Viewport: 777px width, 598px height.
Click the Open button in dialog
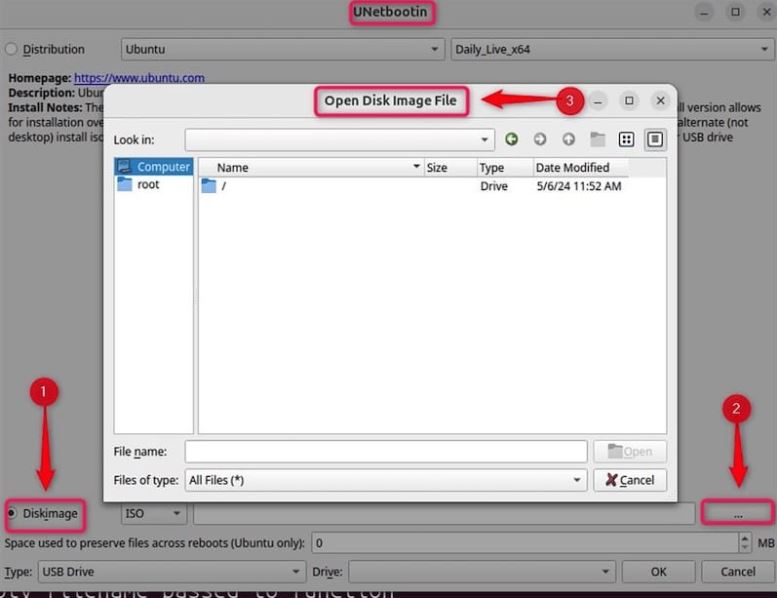[630, 451]
